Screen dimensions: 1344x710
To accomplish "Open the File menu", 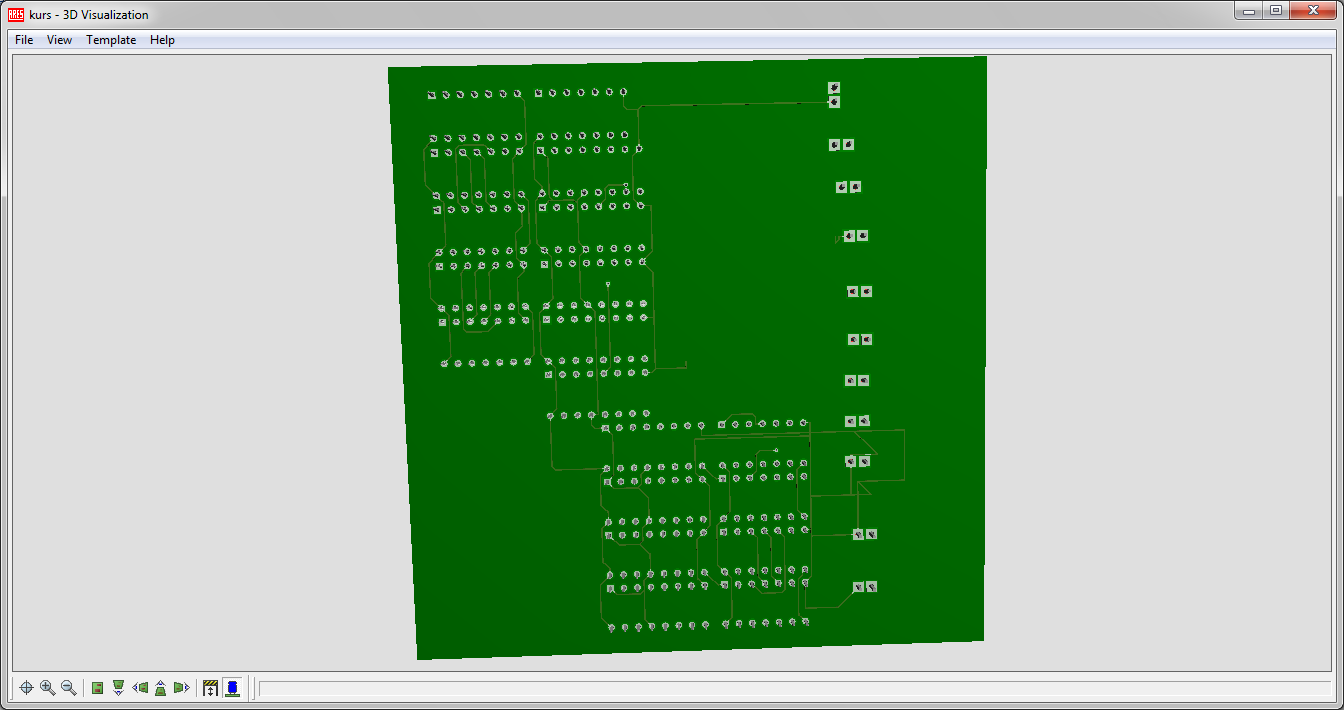I will click(x=24, y=40).
